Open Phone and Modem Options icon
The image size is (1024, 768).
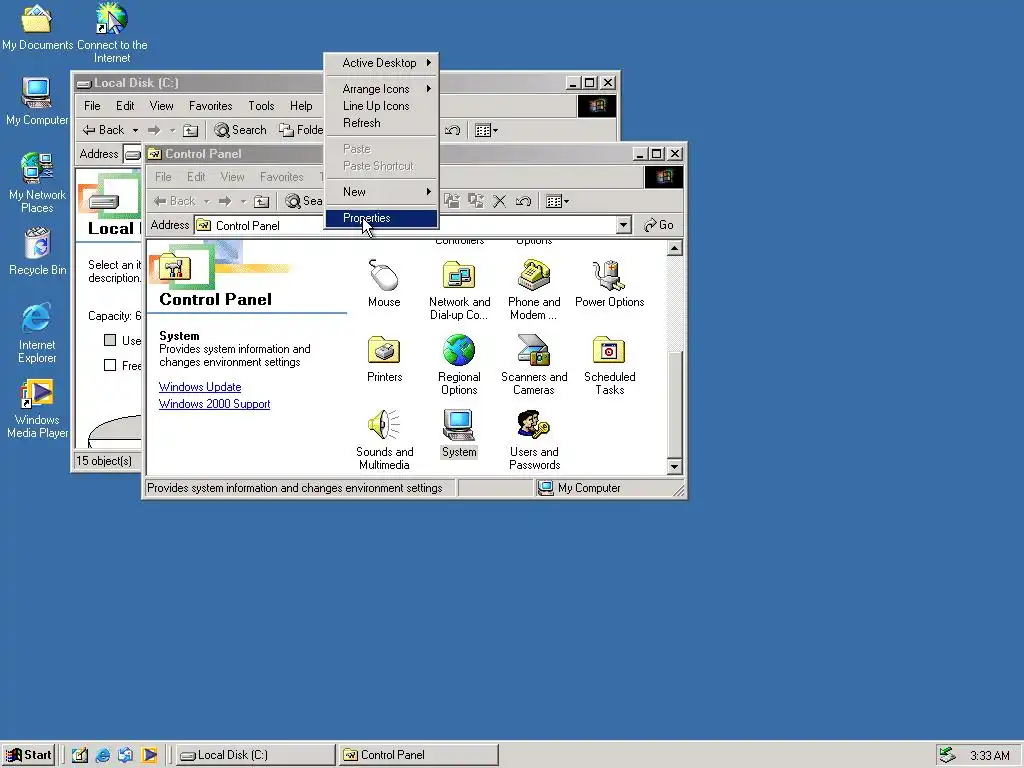(x=534, y=290)
